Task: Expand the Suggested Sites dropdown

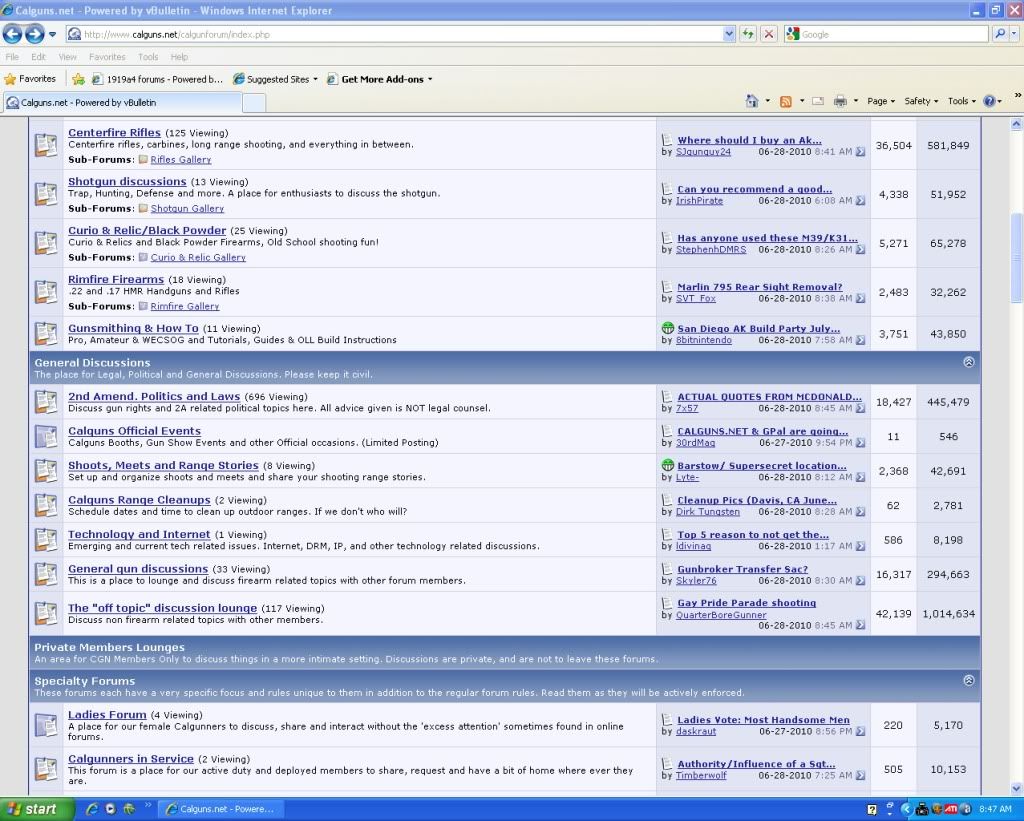Action: coord(315,79)
